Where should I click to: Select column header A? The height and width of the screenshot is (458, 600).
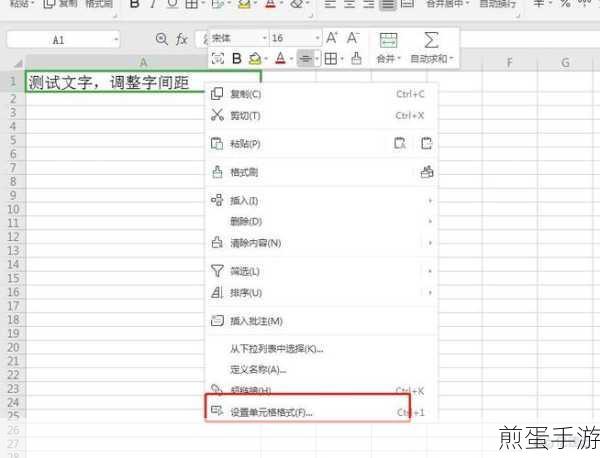[x=143, y=62]
